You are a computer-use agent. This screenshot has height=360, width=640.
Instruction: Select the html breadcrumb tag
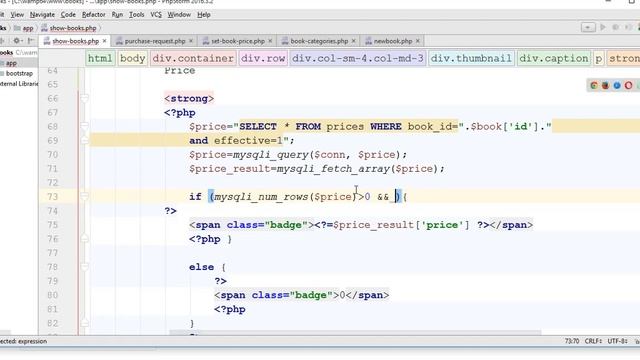click(100, 58)
